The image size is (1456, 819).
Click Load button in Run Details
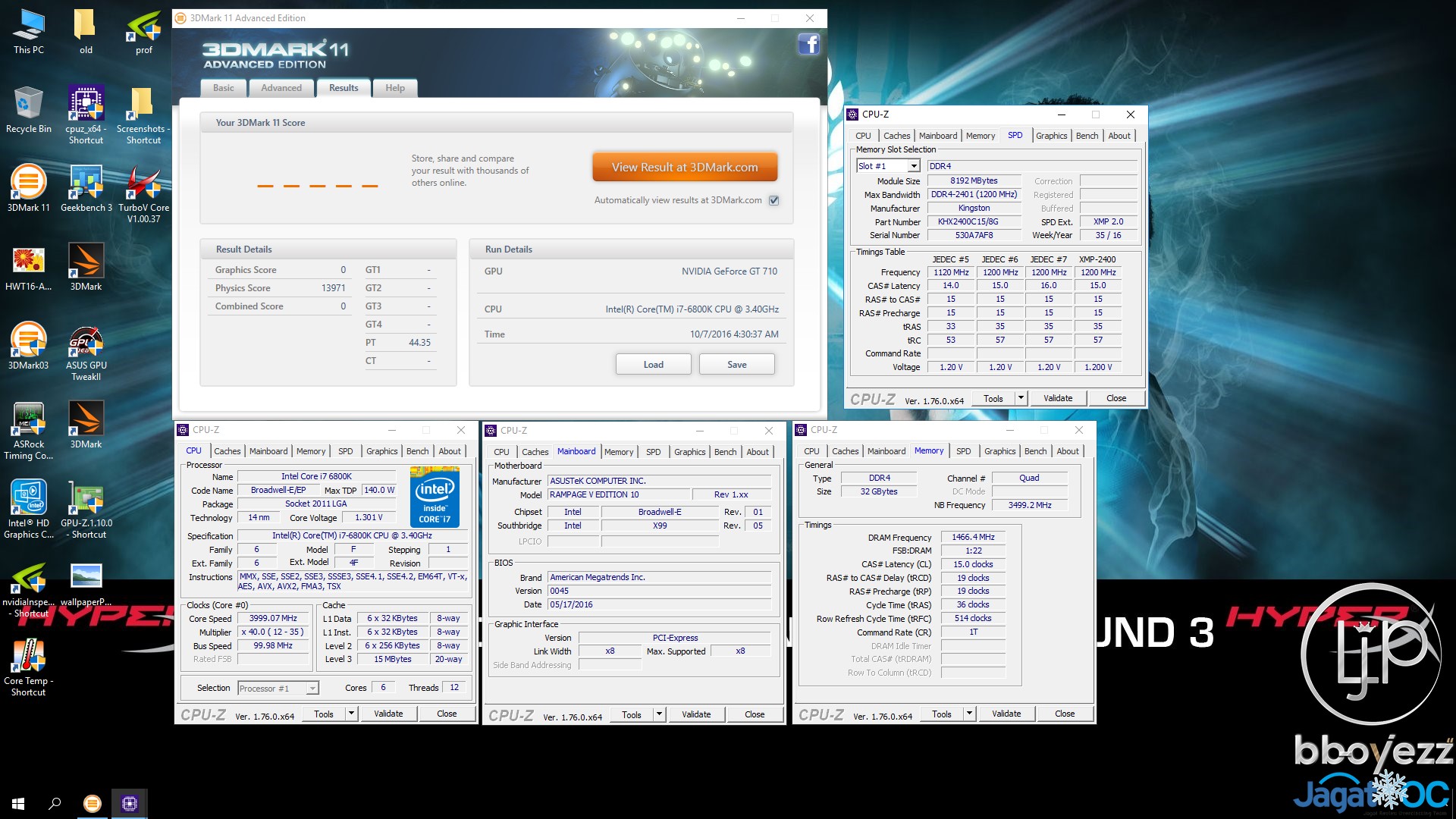click(x=653, y=365)
